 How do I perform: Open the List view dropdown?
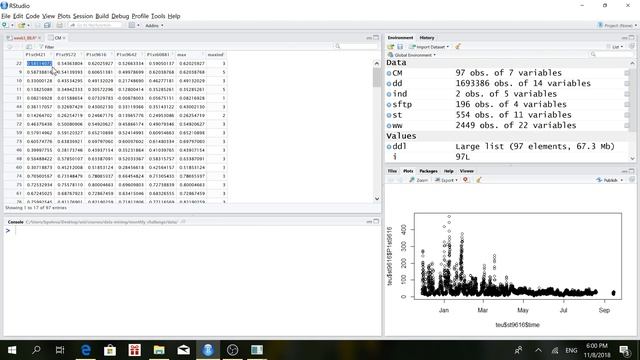tap(615, 47)
